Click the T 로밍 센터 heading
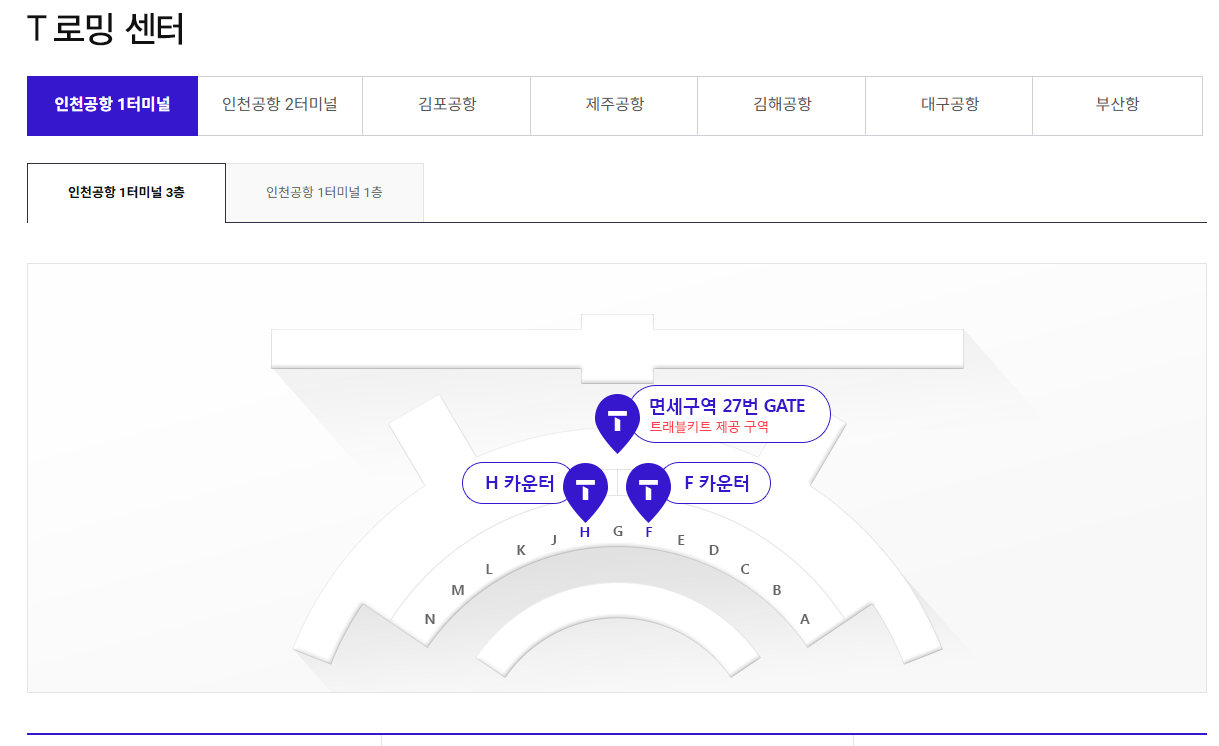The image size is (1219, 746). (106, 28)
